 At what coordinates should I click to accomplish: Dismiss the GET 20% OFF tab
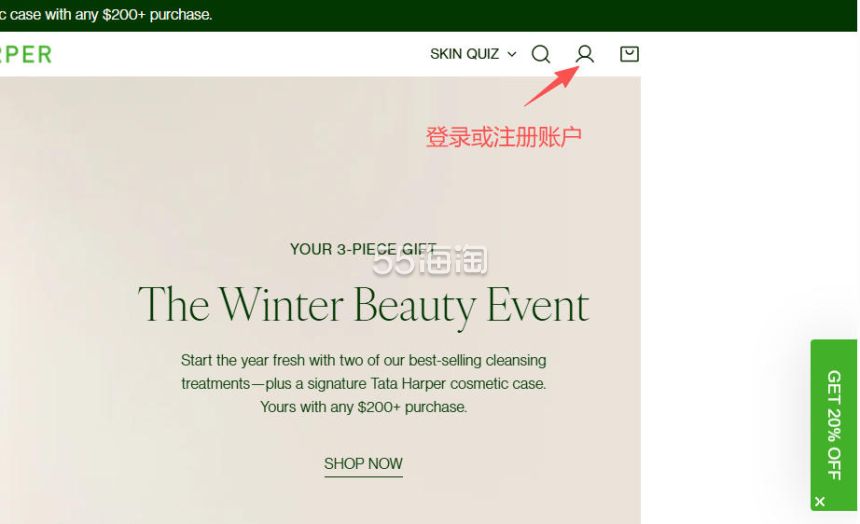click(819, 502)
